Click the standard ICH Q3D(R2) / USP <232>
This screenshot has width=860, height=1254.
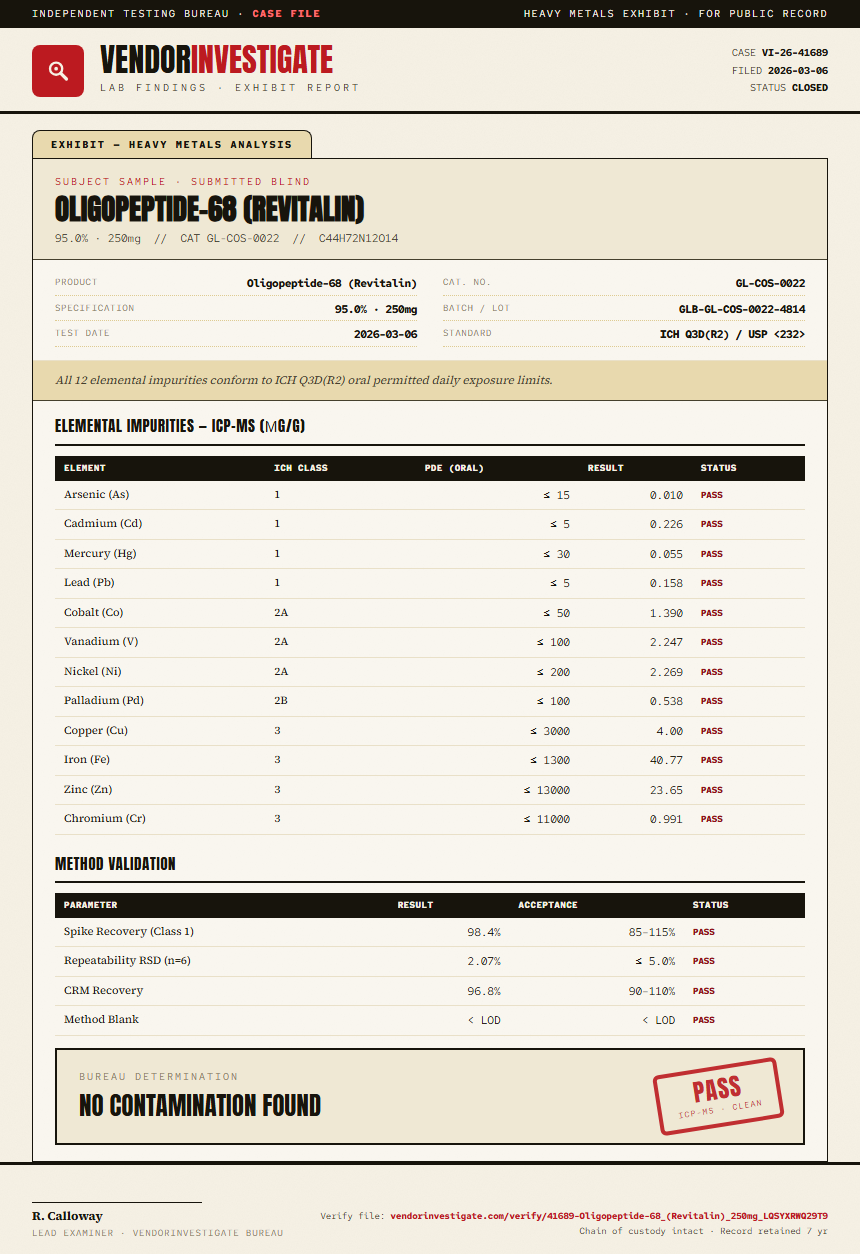(732, 334)
